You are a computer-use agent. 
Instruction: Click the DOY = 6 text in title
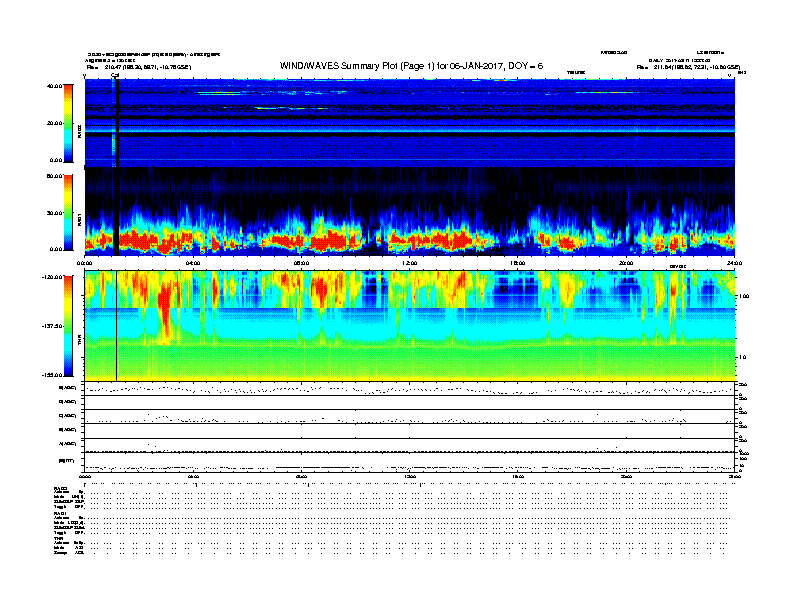[x=526, y=66]
